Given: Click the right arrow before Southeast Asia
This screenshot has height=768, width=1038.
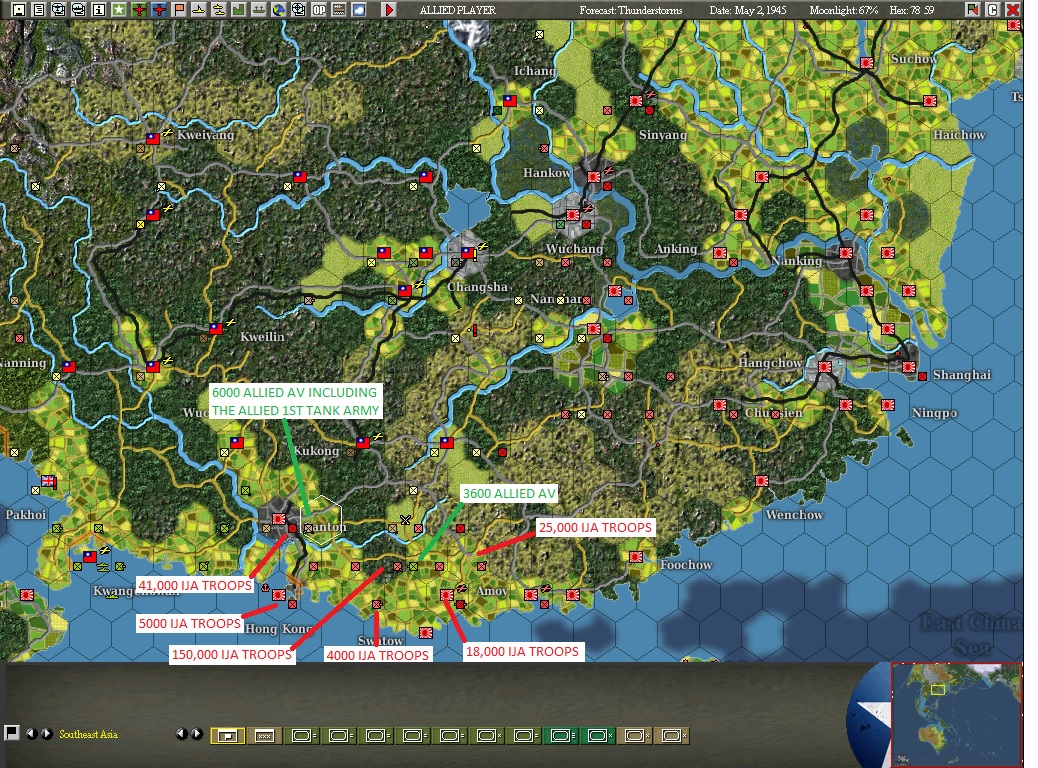Looking at the screenshot, I should coord(46,734).
